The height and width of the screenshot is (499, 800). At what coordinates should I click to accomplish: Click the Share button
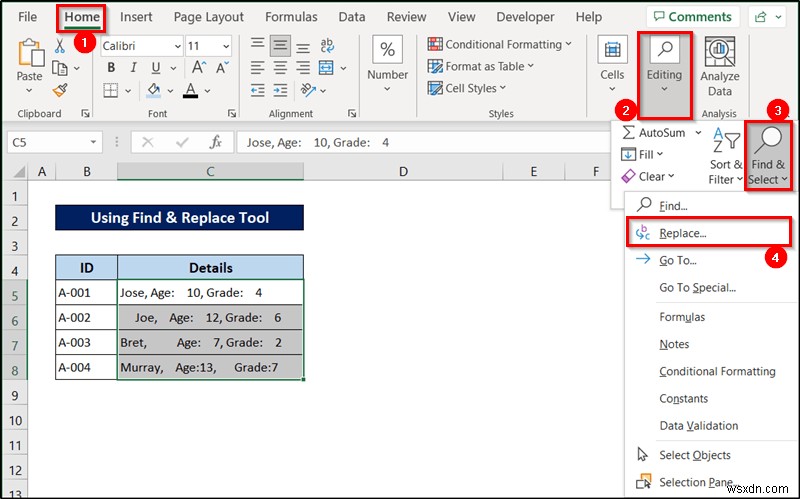768,17
